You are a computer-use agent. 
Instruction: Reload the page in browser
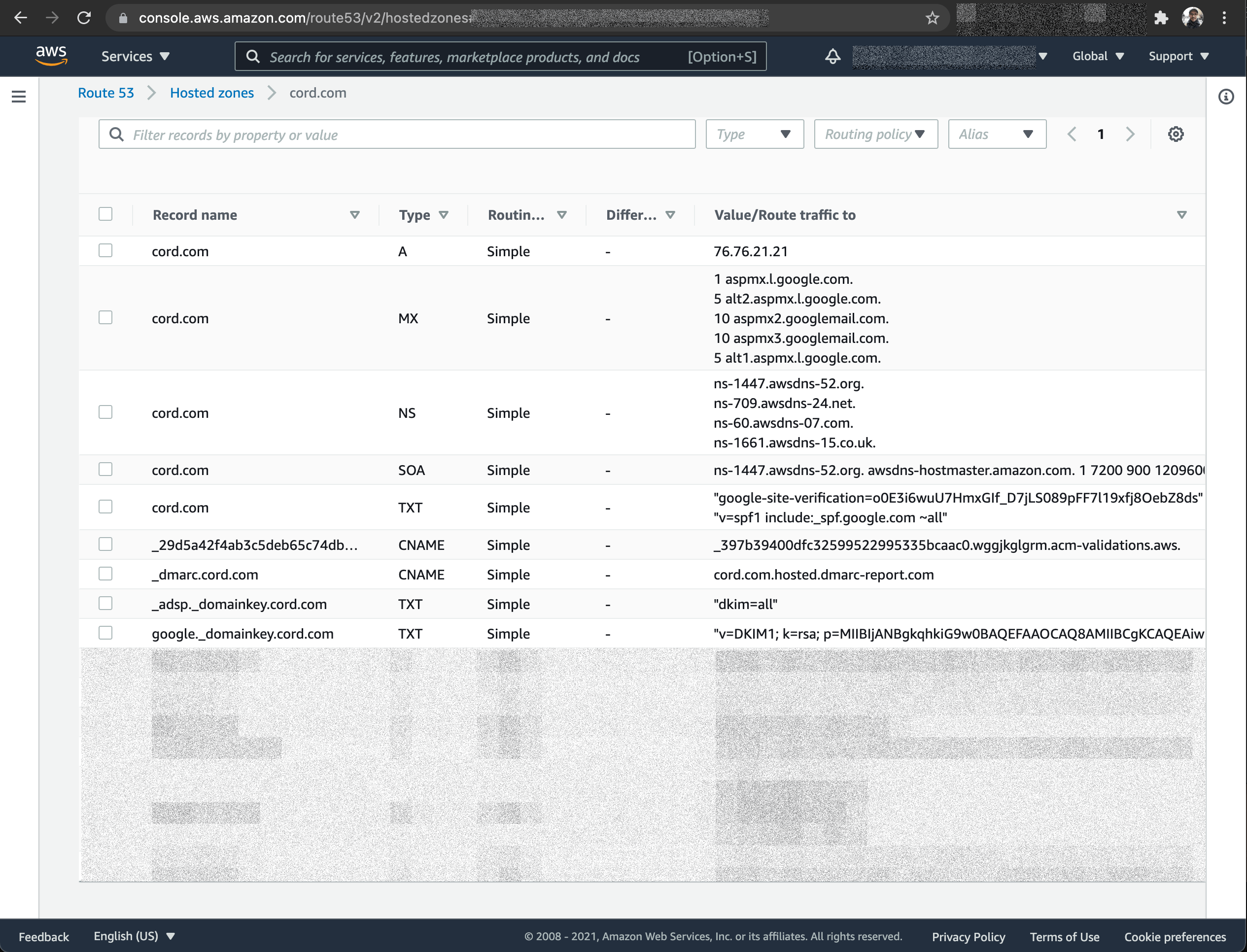[x=84, y=18]
